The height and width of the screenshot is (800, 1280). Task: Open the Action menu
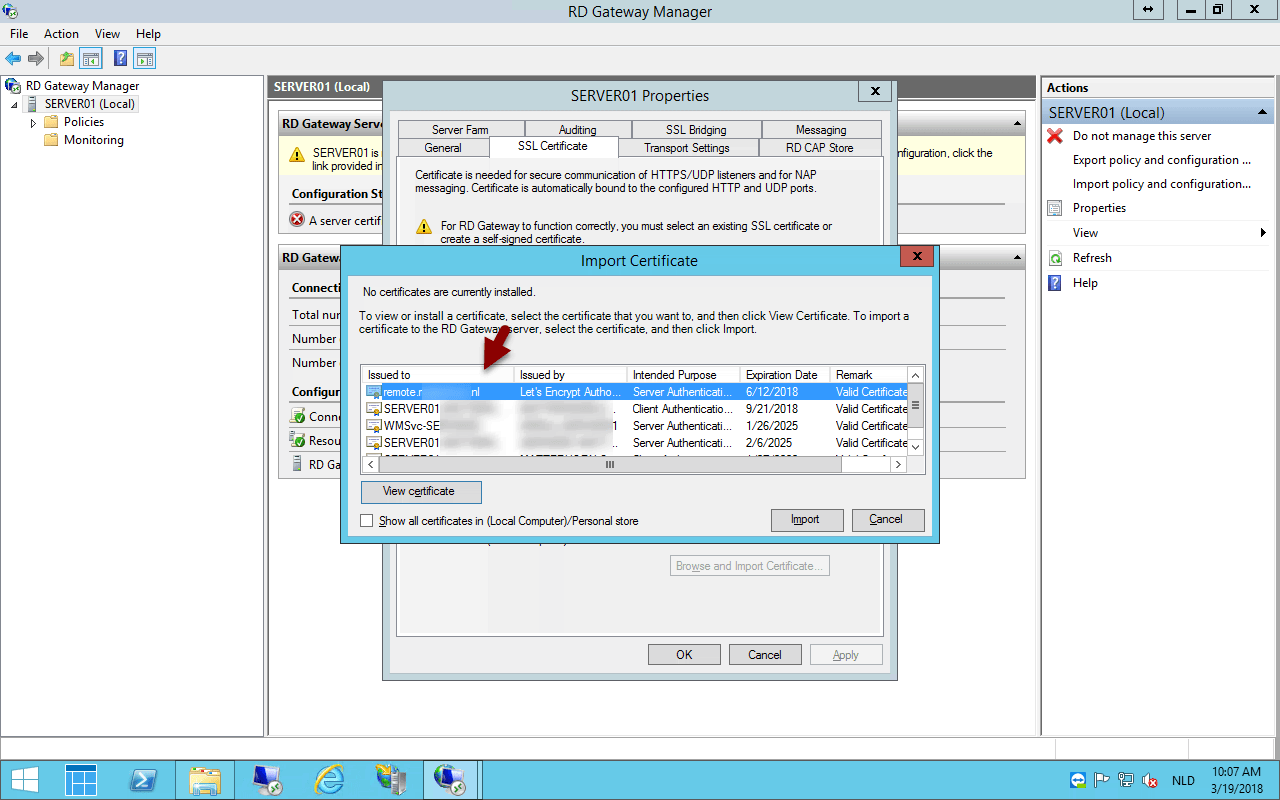tap(61, 34)
